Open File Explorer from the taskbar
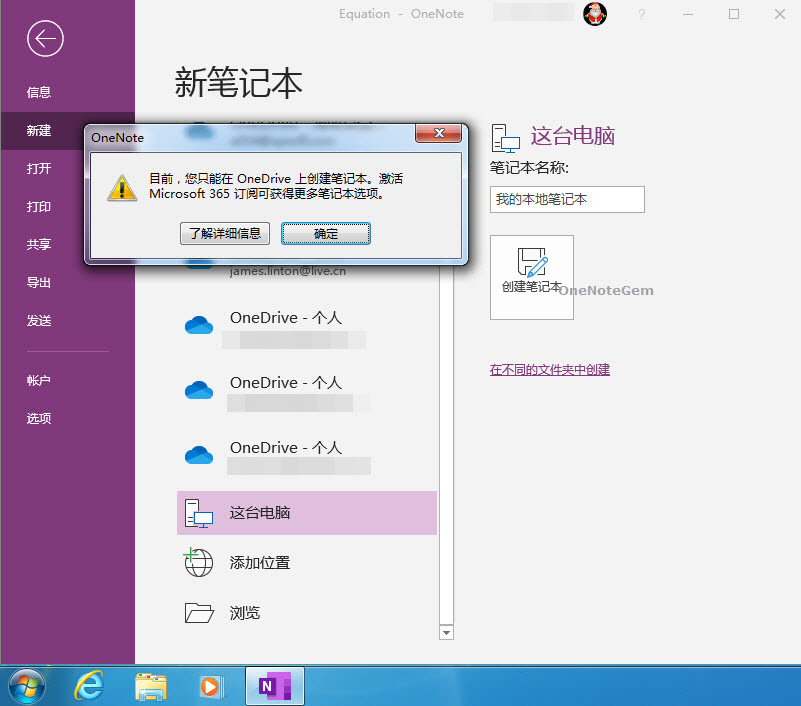The image size is (801, 706). tap(151, 686)
